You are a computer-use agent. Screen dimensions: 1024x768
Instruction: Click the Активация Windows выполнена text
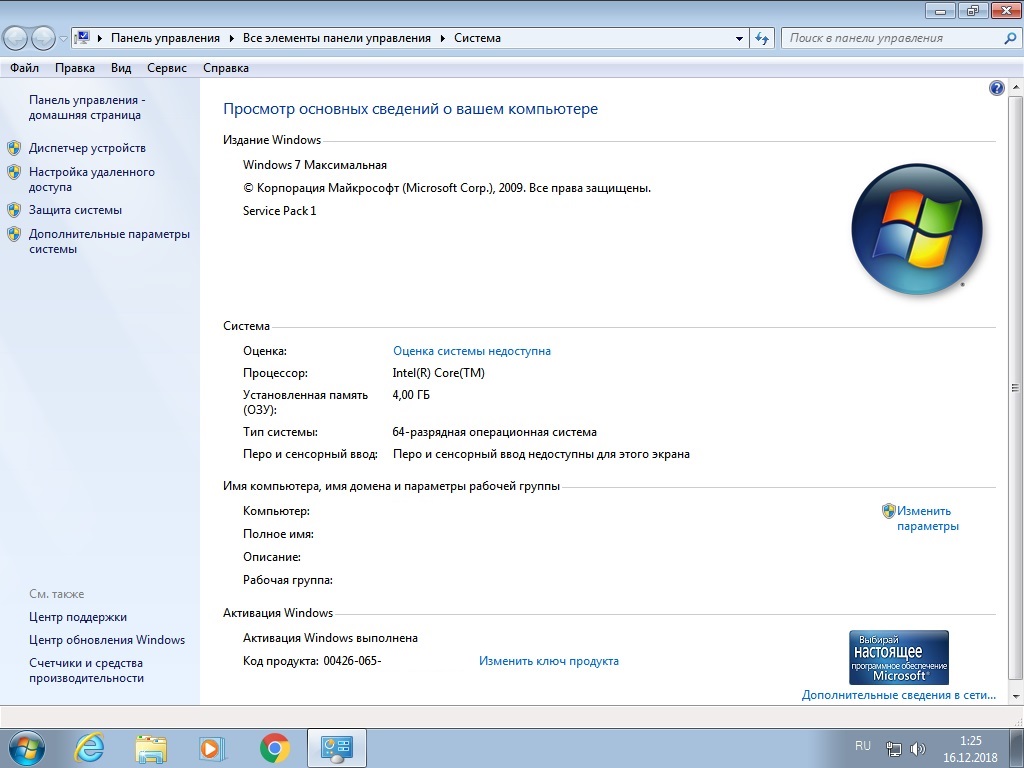330,638
